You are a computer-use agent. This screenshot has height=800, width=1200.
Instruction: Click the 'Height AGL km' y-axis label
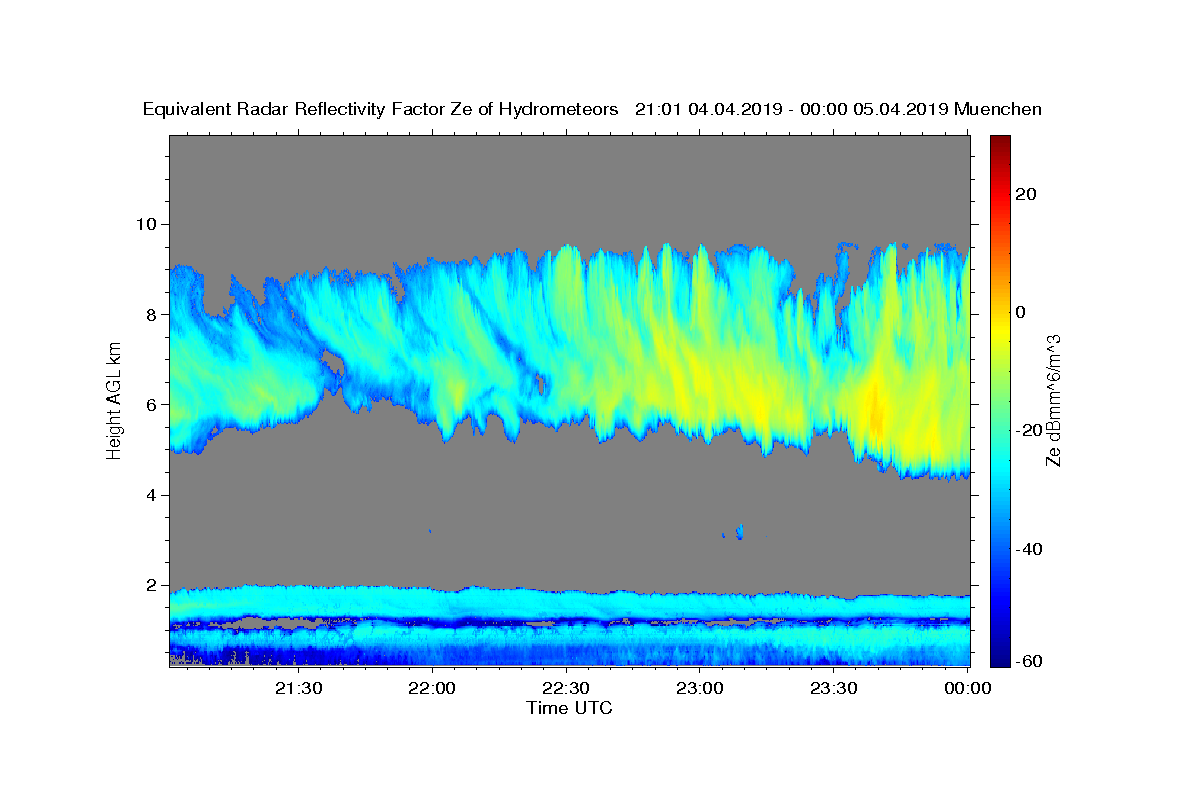point(115,401)
